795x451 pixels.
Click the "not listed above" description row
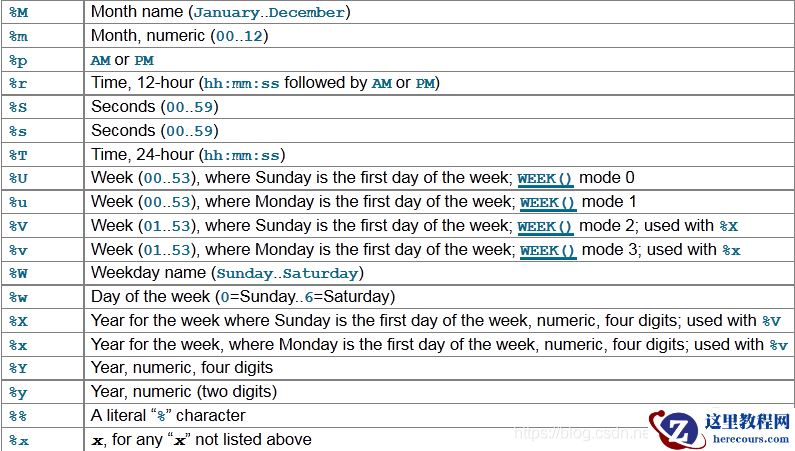point(201,440)
